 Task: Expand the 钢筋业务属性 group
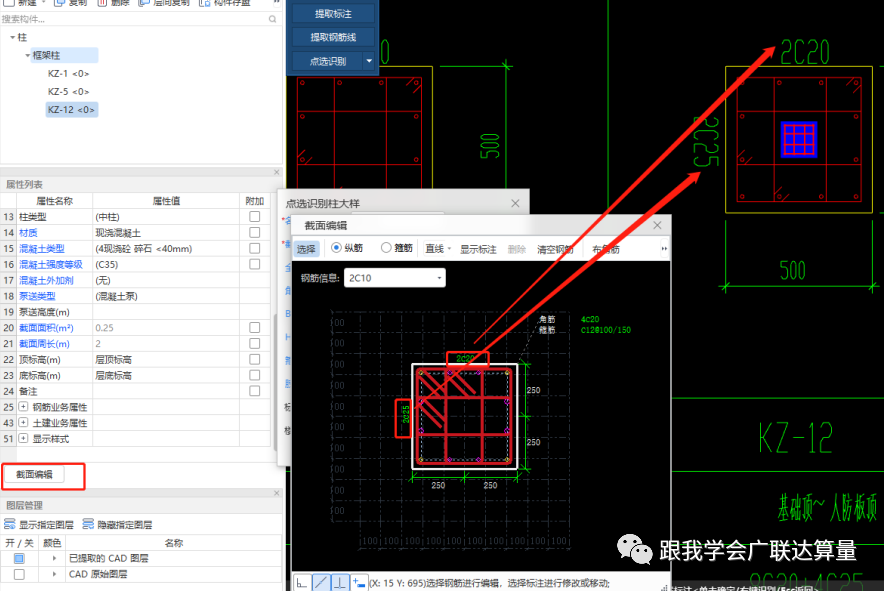coord(23,407)
